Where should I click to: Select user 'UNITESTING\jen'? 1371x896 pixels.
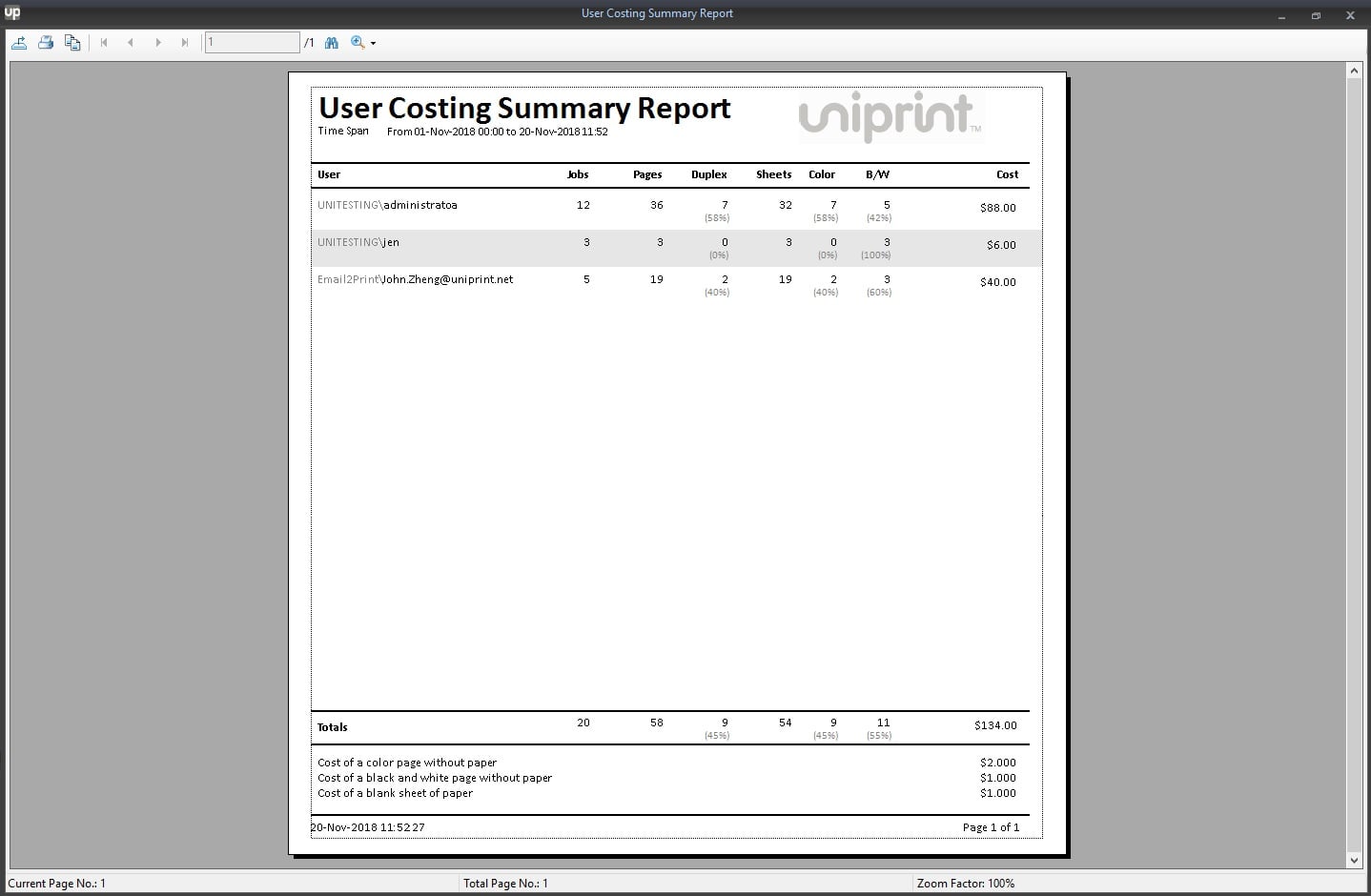[358, 242]
